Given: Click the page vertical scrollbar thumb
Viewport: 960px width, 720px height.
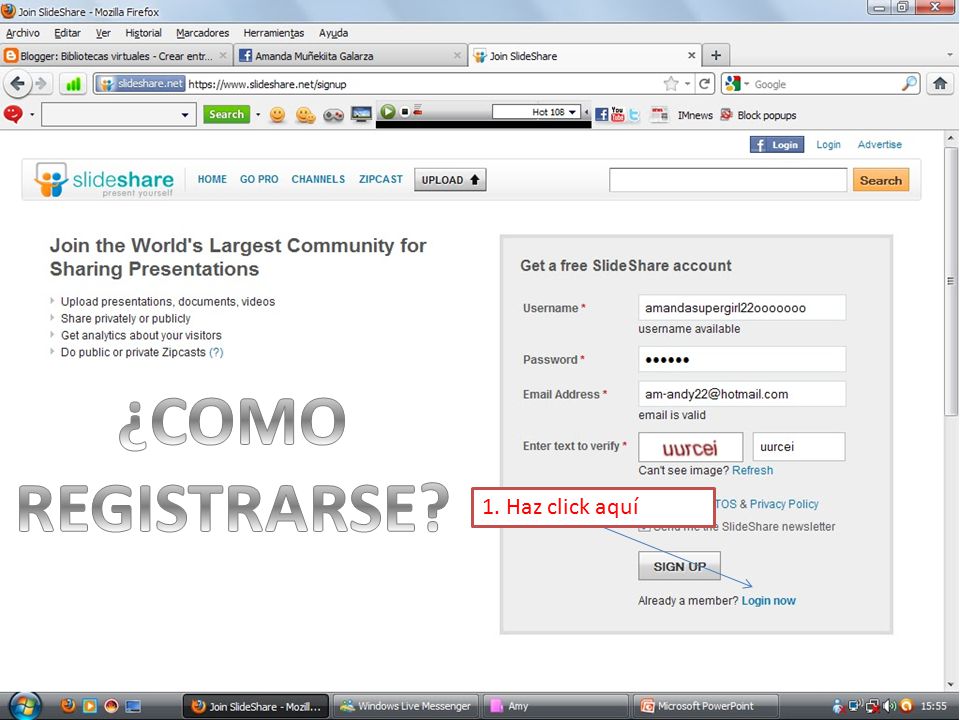Looking at the screenshot, I should point(951,282).
